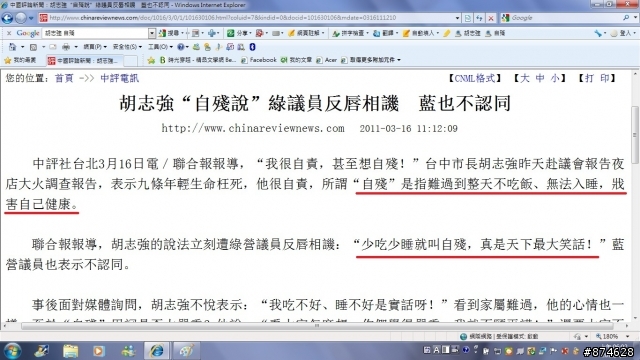Open the address bar history dropdown
Image resolution: width=640 pixels, height=360 pixels.
coord(457,18)
